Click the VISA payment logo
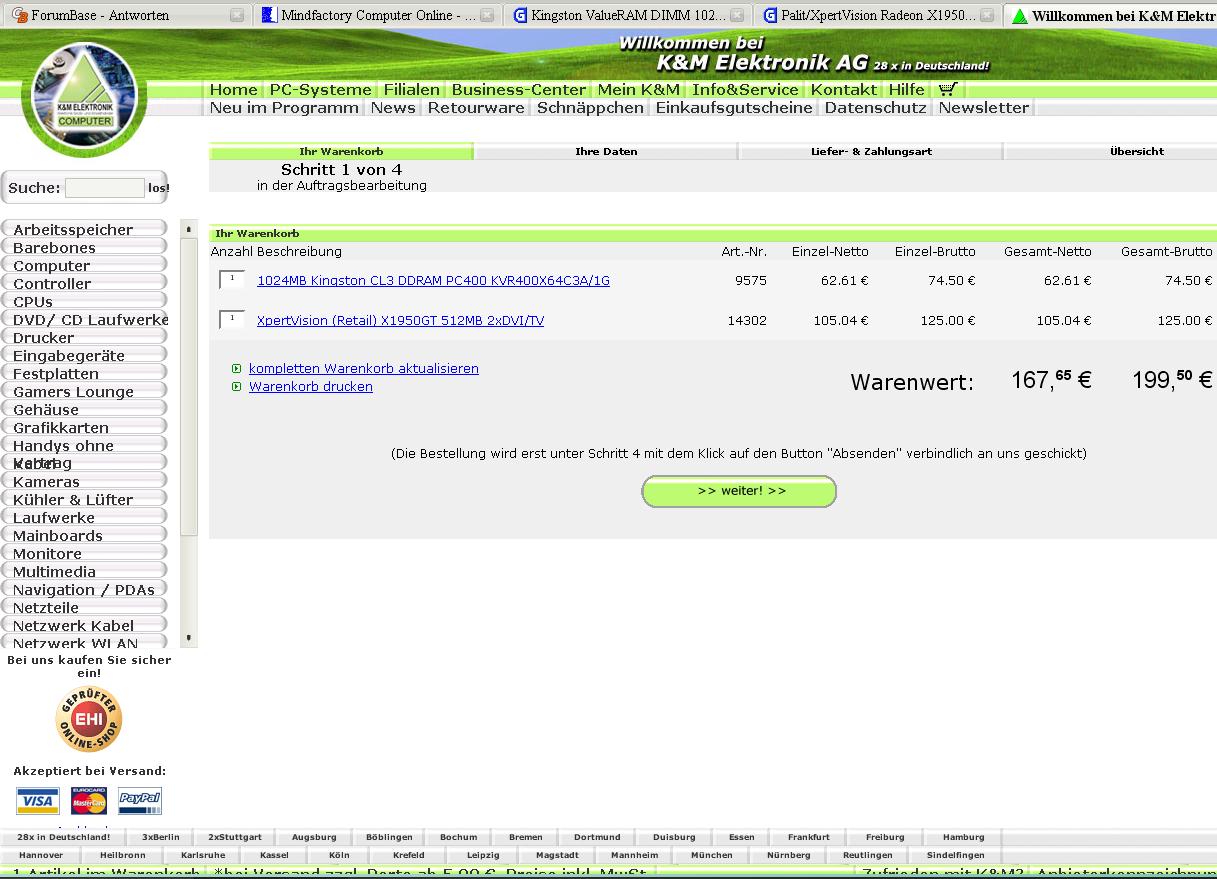Screen dimensions: 1217x879 point(38,801)
